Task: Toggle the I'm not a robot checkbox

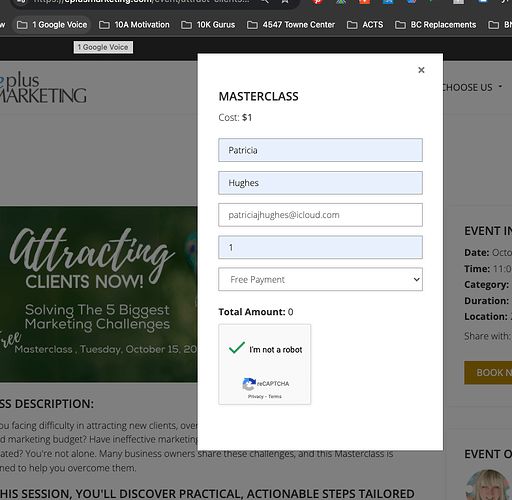Action: click(x=237, y=349)
